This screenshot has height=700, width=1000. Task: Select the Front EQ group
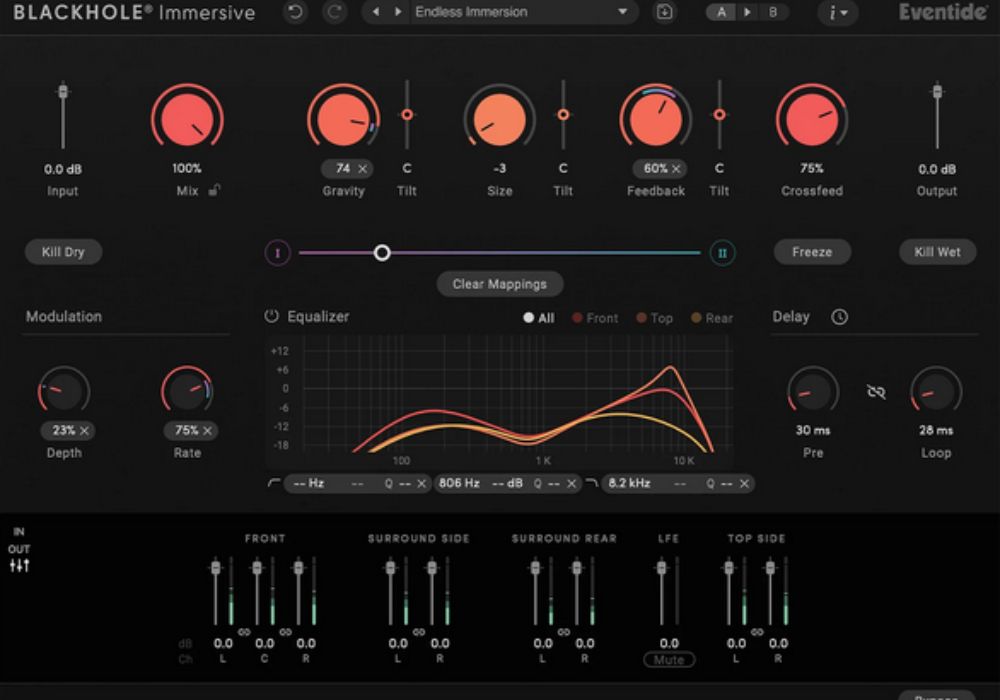(595, 317)
